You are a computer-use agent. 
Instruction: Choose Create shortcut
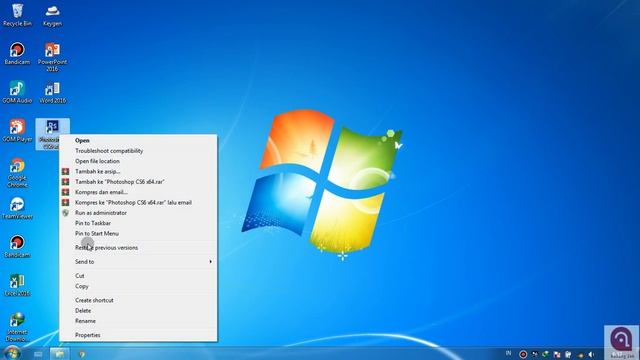coord(138,300)
